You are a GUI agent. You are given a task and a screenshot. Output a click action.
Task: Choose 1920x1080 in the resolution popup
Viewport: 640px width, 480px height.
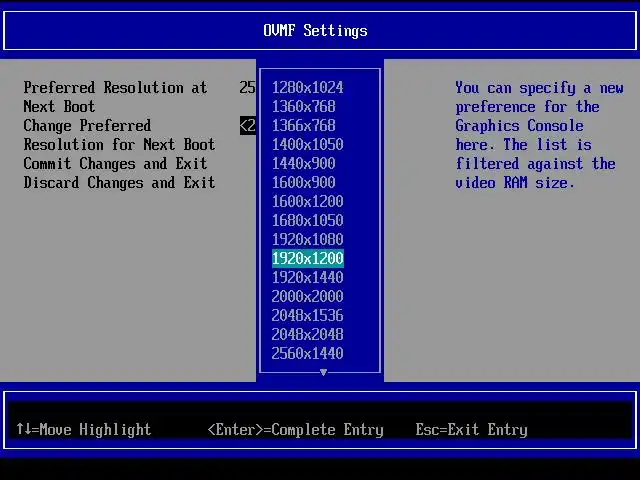click(308, 239)
